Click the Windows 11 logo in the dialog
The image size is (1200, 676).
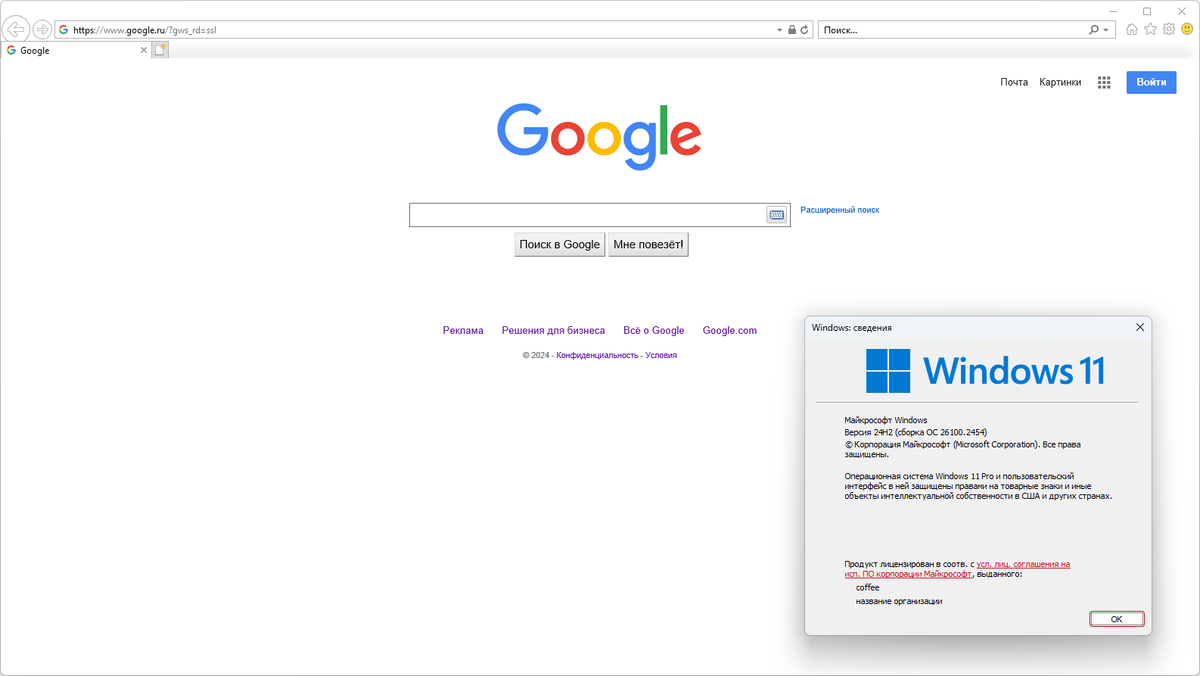pyautogui.click(x=985, y=371)
